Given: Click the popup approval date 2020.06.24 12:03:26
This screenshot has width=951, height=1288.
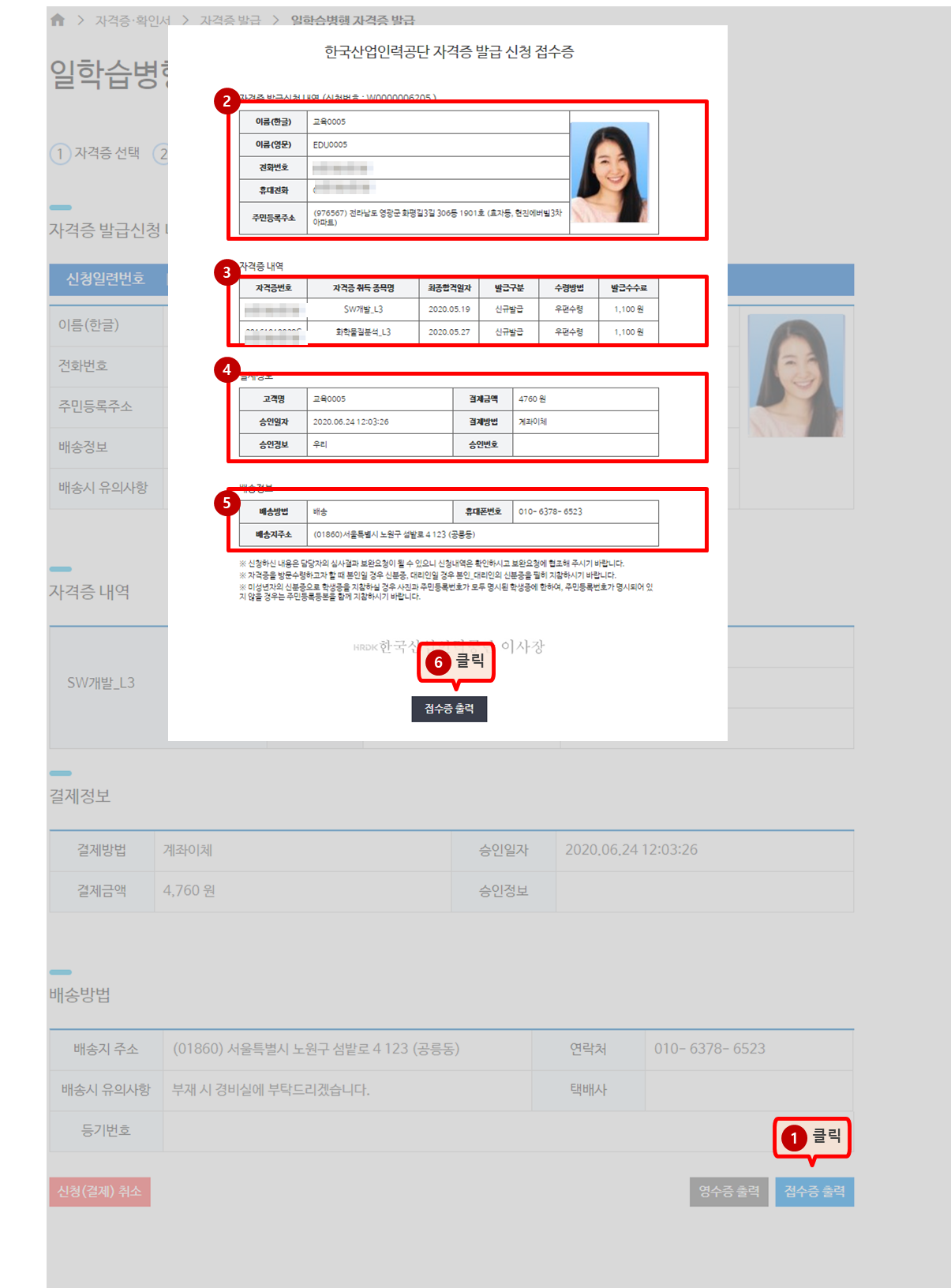Looking at the screenshot, I should [350, 421].
